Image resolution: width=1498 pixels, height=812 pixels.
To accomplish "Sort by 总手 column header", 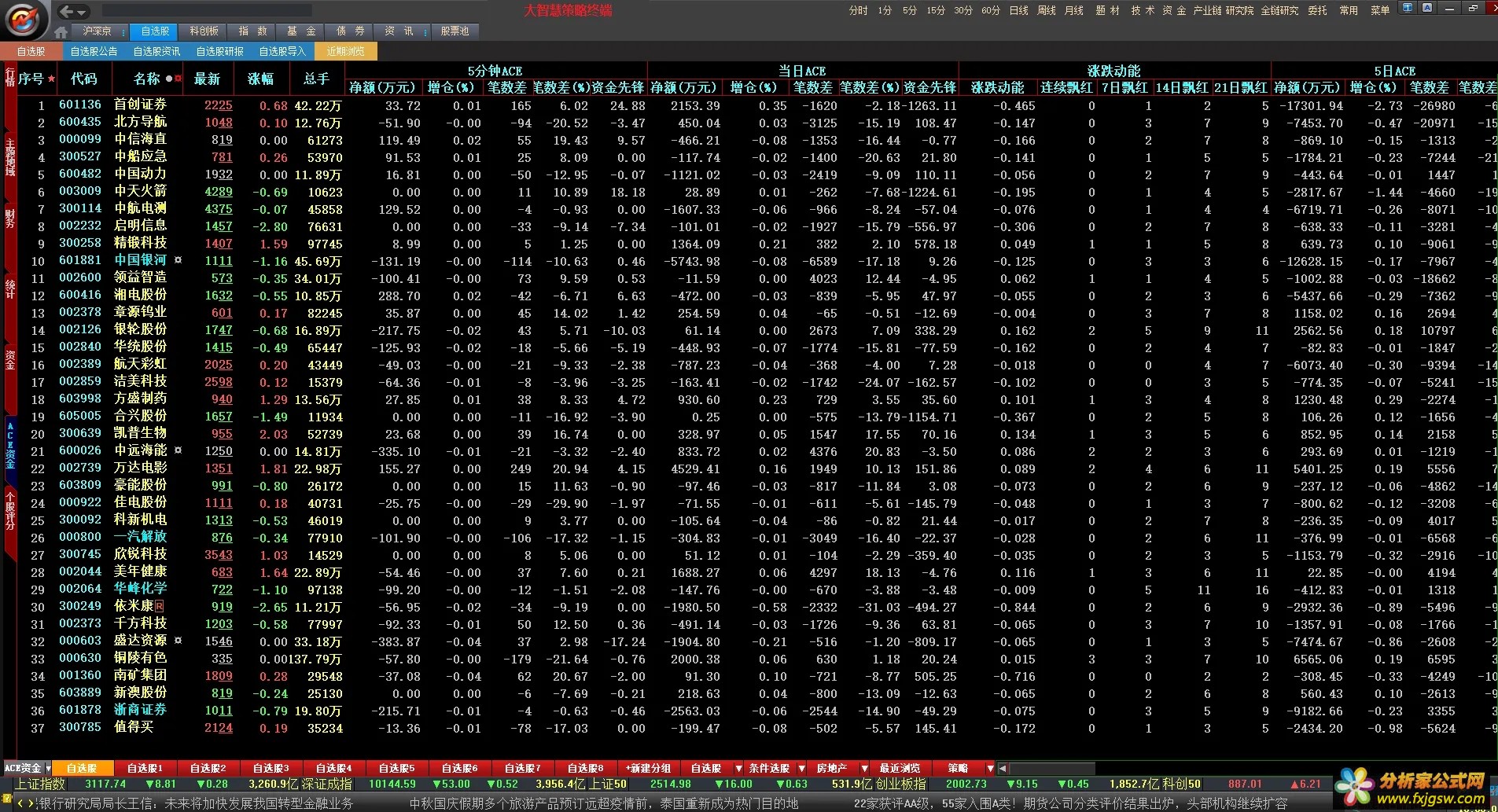I will click(316, 79).
